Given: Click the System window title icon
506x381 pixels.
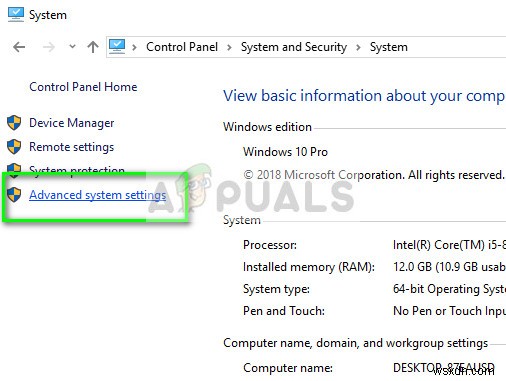Looking at the screenshot, I should (16, 15).
